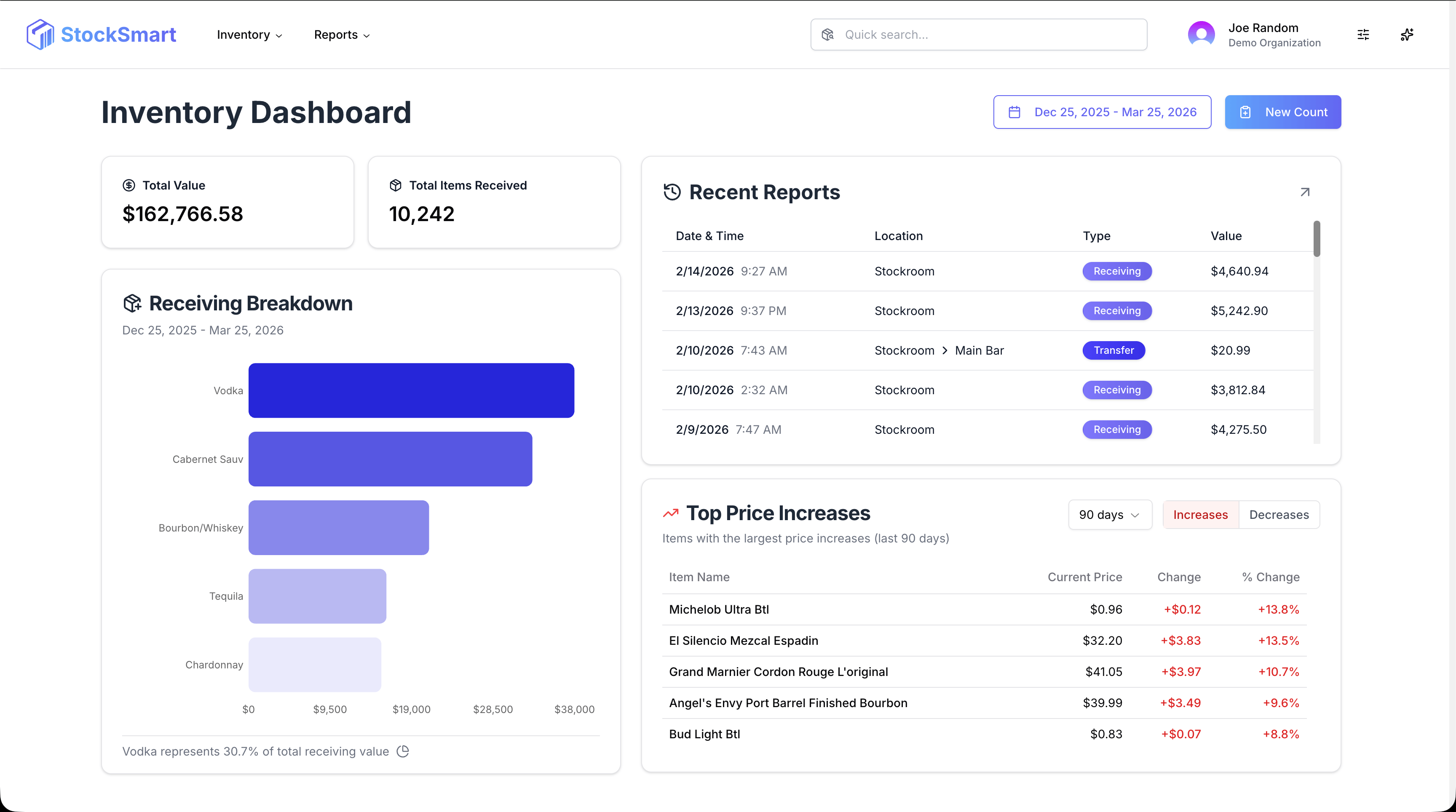Open Recent Reports expand arrow

tap(1304, 192)
